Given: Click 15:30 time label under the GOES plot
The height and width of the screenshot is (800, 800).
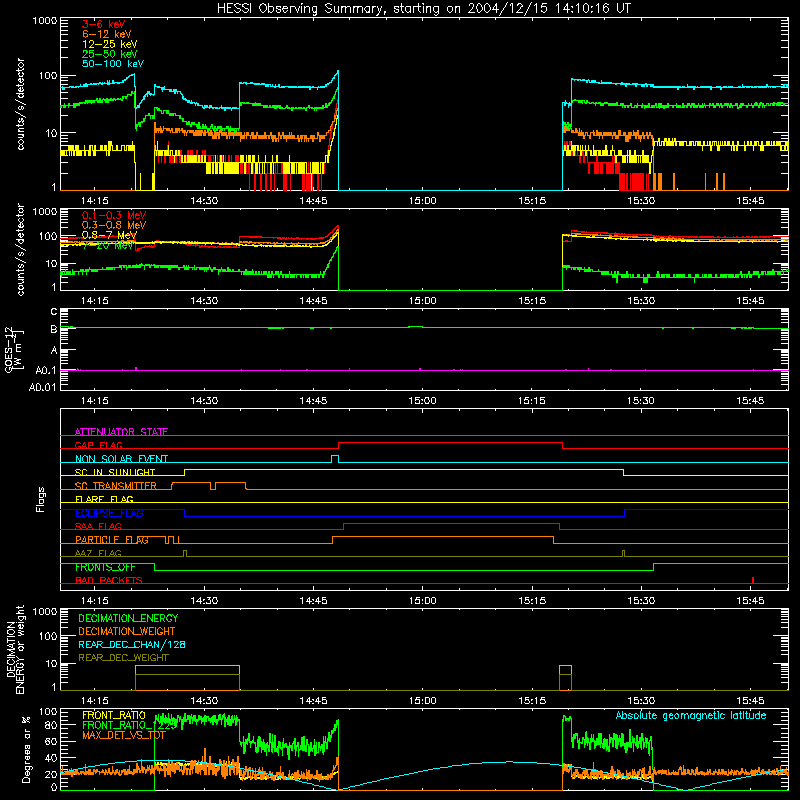Looking at the screenshot, I should point(641,401).
